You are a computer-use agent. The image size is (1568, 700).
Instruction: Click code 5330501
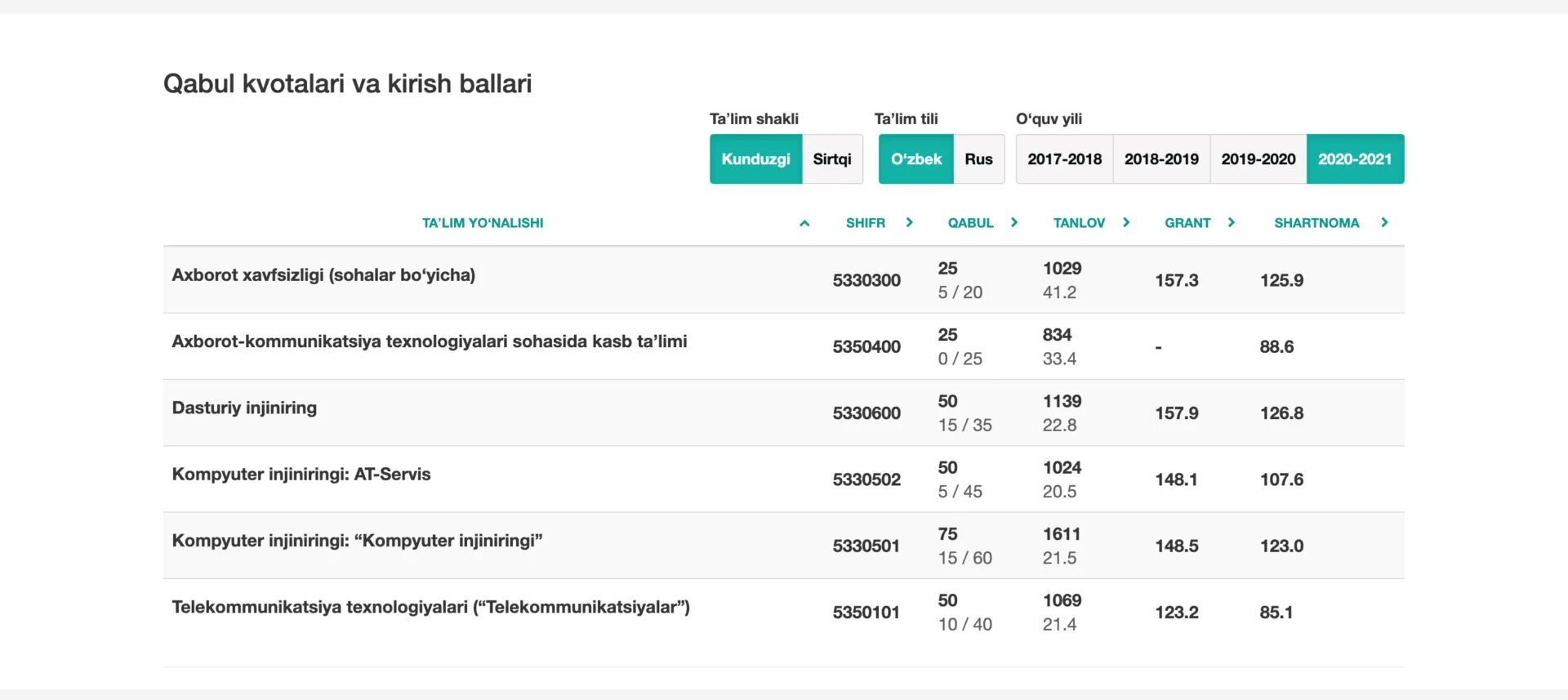click(866, 546)
